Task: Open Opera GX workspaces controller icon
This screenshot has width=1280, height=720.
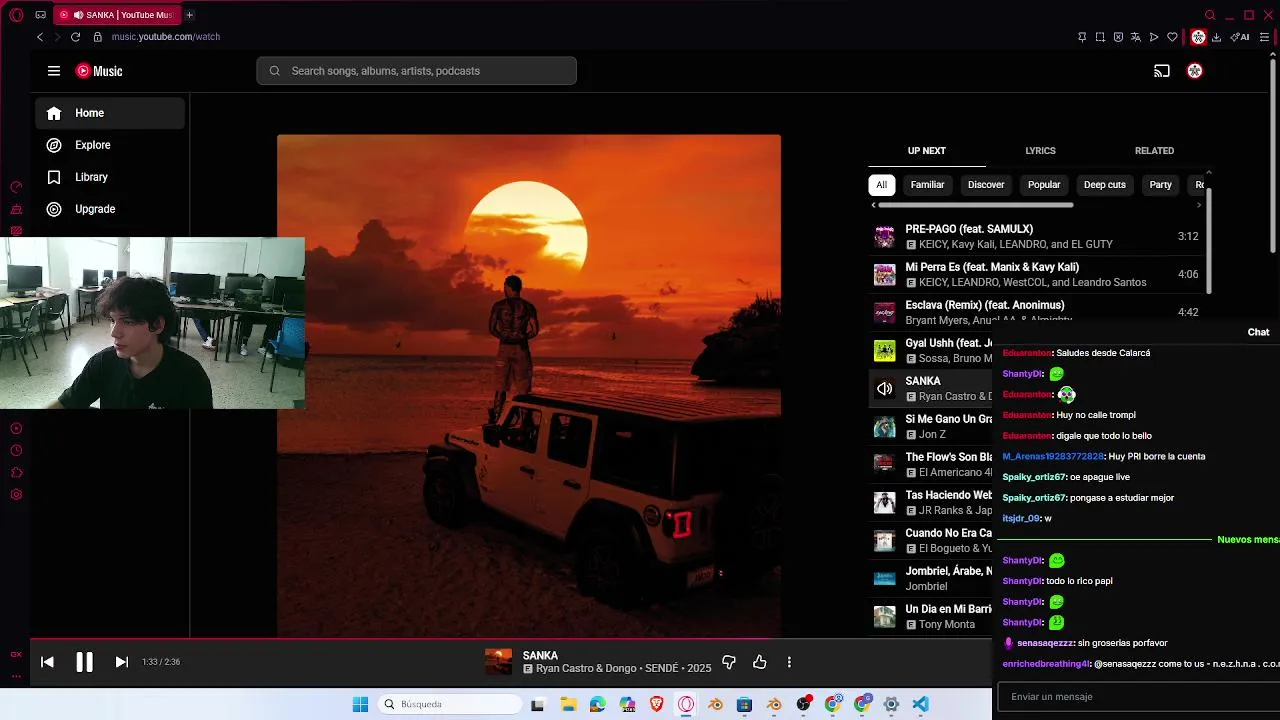Action: click(40, 15)
